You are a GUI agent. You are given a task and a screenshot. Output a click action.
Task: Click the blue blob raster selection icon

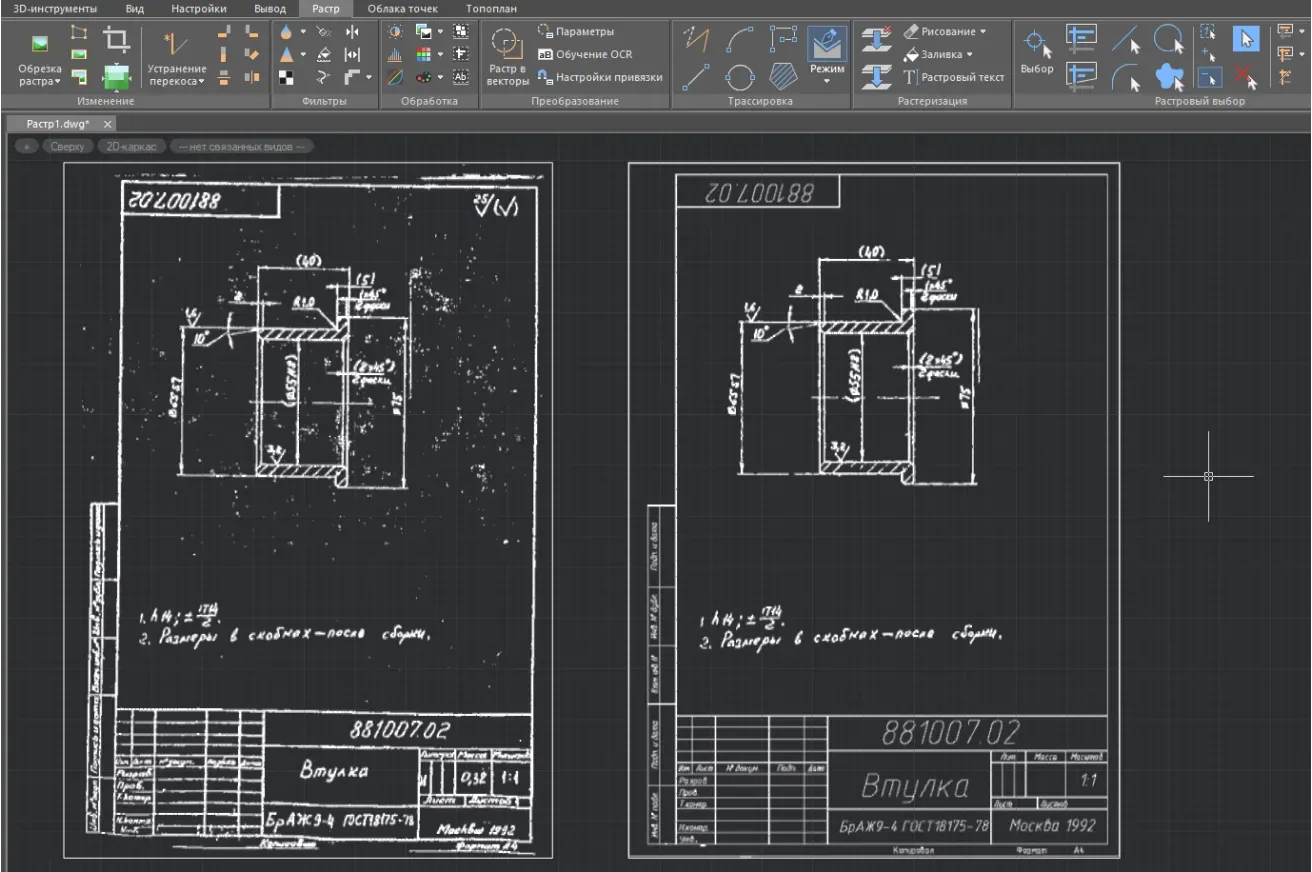tap(1168, 76)
